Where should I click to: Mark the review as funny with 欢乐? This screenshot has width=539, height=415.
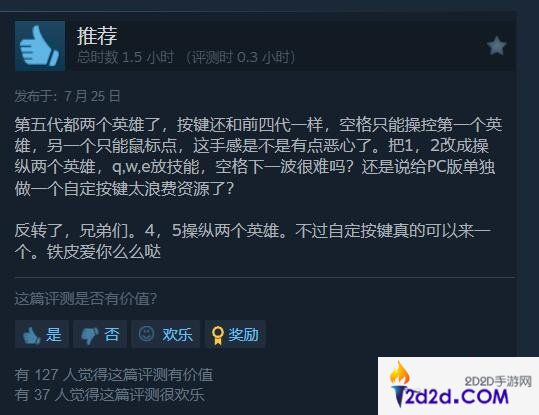pos(165,334)
